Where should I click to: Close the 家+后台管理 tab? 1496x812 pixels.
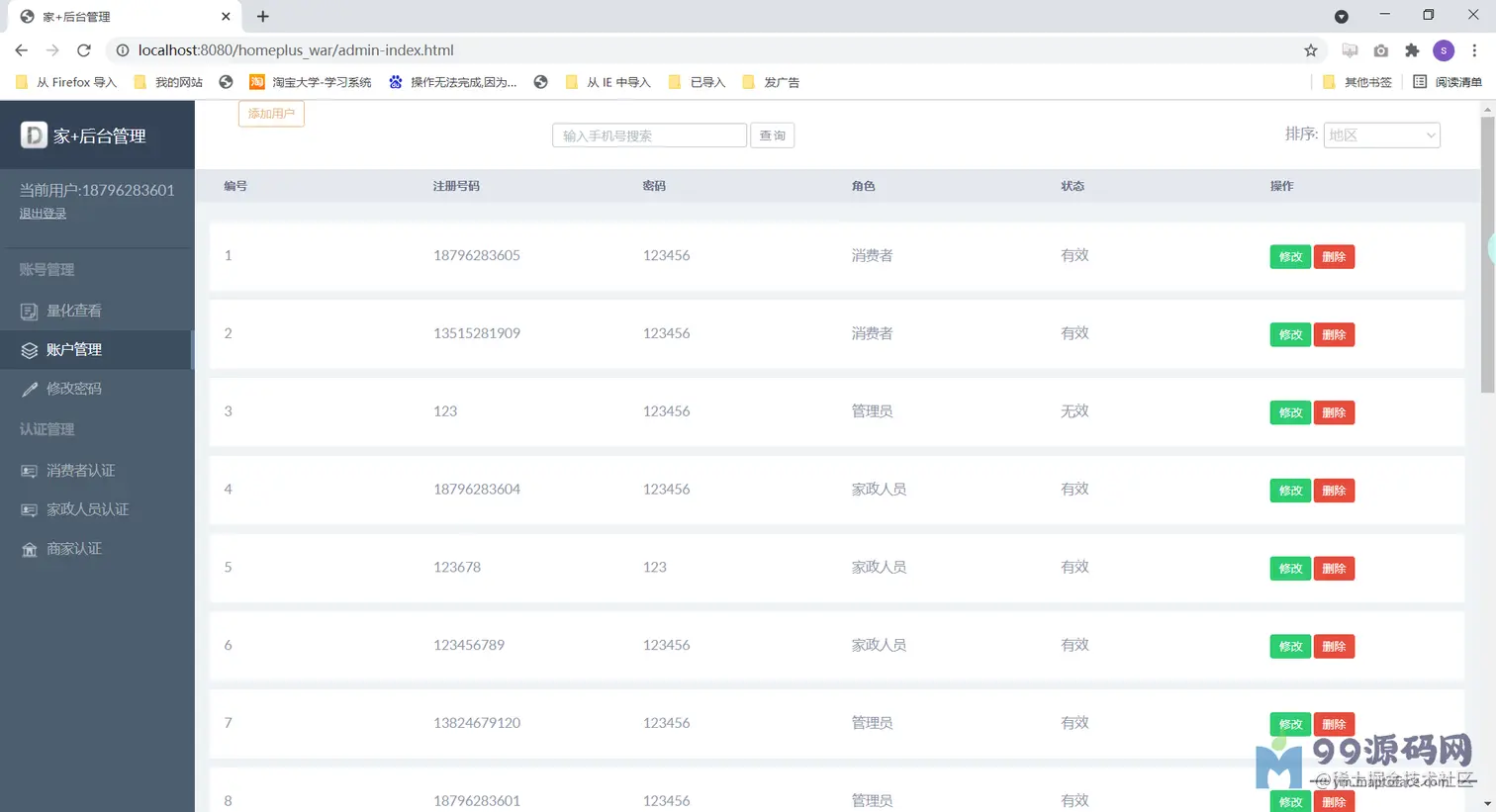[x=226, y=16]
